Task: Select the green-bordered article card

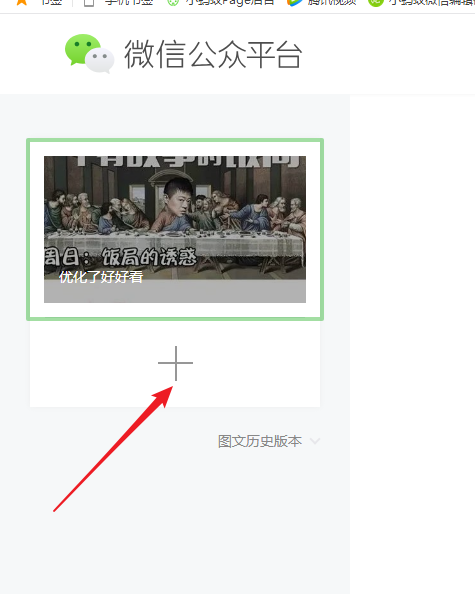Action: (x=175, y=230)
